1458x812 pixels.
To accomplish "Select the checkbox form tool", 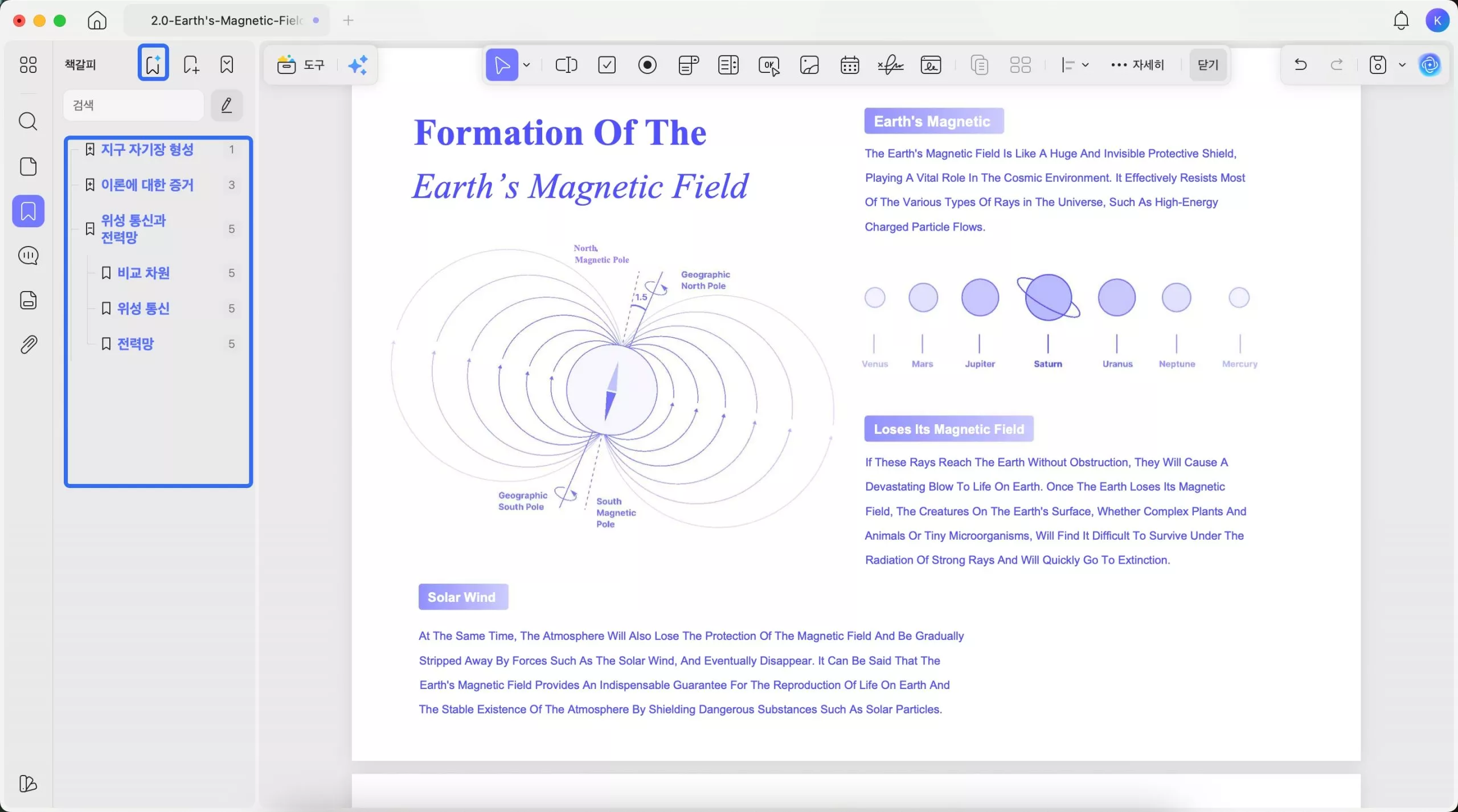I will [x=607, y=65].
